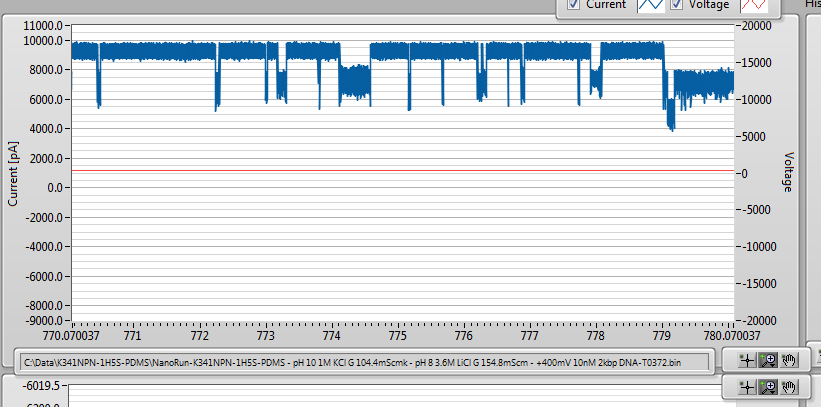Select the 780.070037 end value on the time axis
Viewport: 821px width, 407px height.
click(730, 335)
